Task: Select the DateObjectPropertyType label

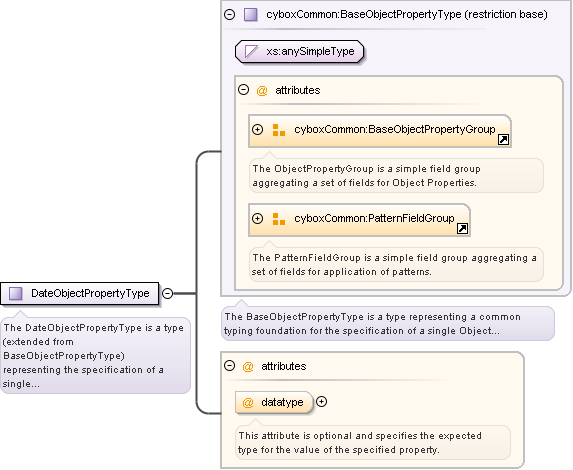Action: (90, 293)
